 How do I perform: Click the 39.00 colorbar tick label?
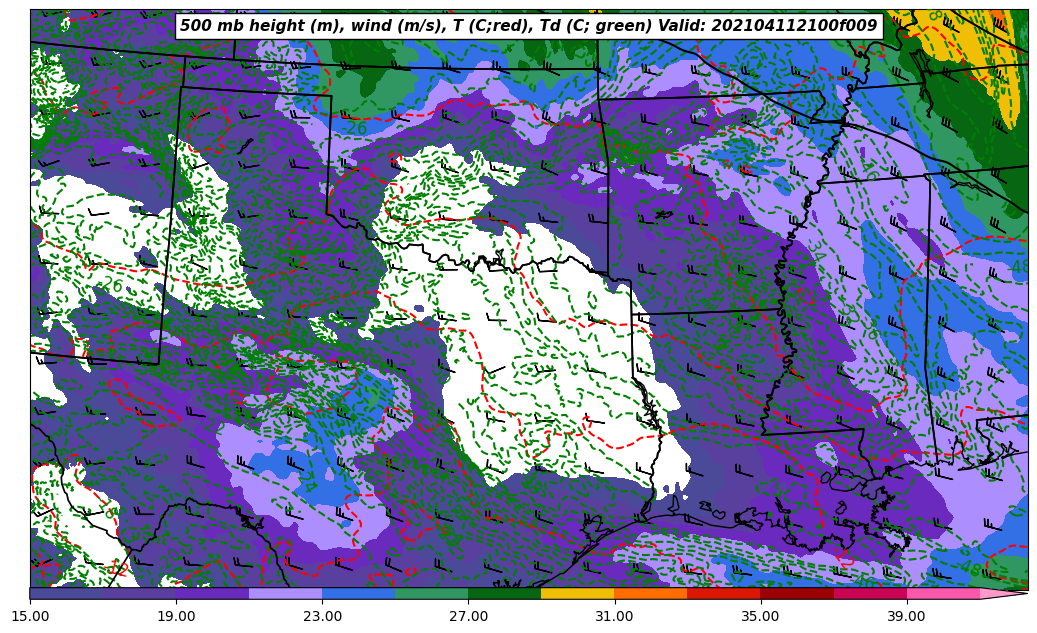[906, 616]
